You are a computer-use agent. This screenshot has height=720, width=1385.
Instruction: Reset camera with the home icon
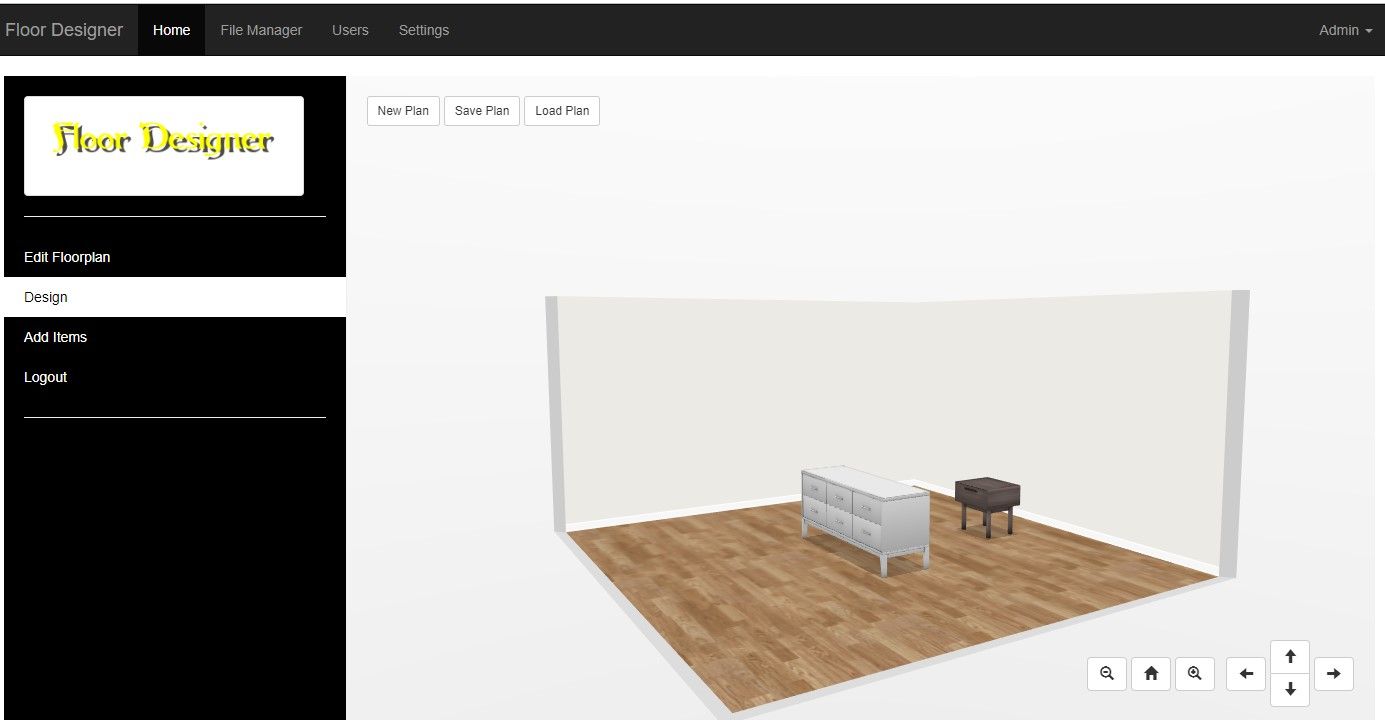coord(1151,674)
